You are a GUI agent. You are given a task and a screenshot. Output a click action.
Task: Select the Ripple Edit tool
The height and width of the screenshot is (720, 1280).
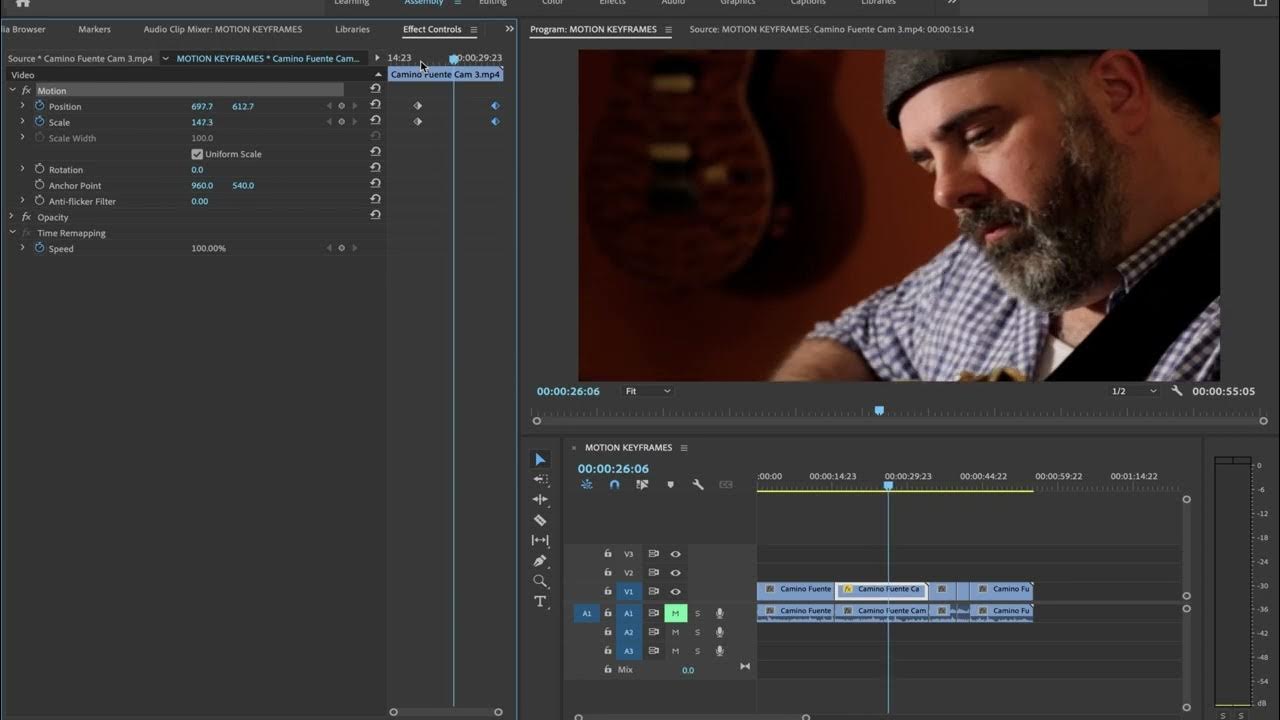(x=540, y=499)
